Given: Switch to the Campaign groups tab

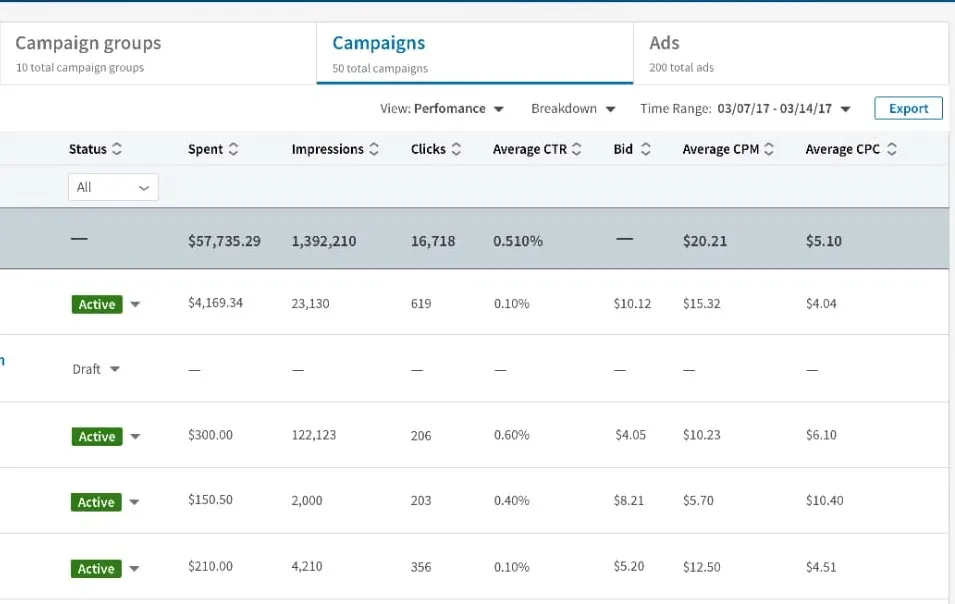Looking at the screenshot, I should (158, 54).
